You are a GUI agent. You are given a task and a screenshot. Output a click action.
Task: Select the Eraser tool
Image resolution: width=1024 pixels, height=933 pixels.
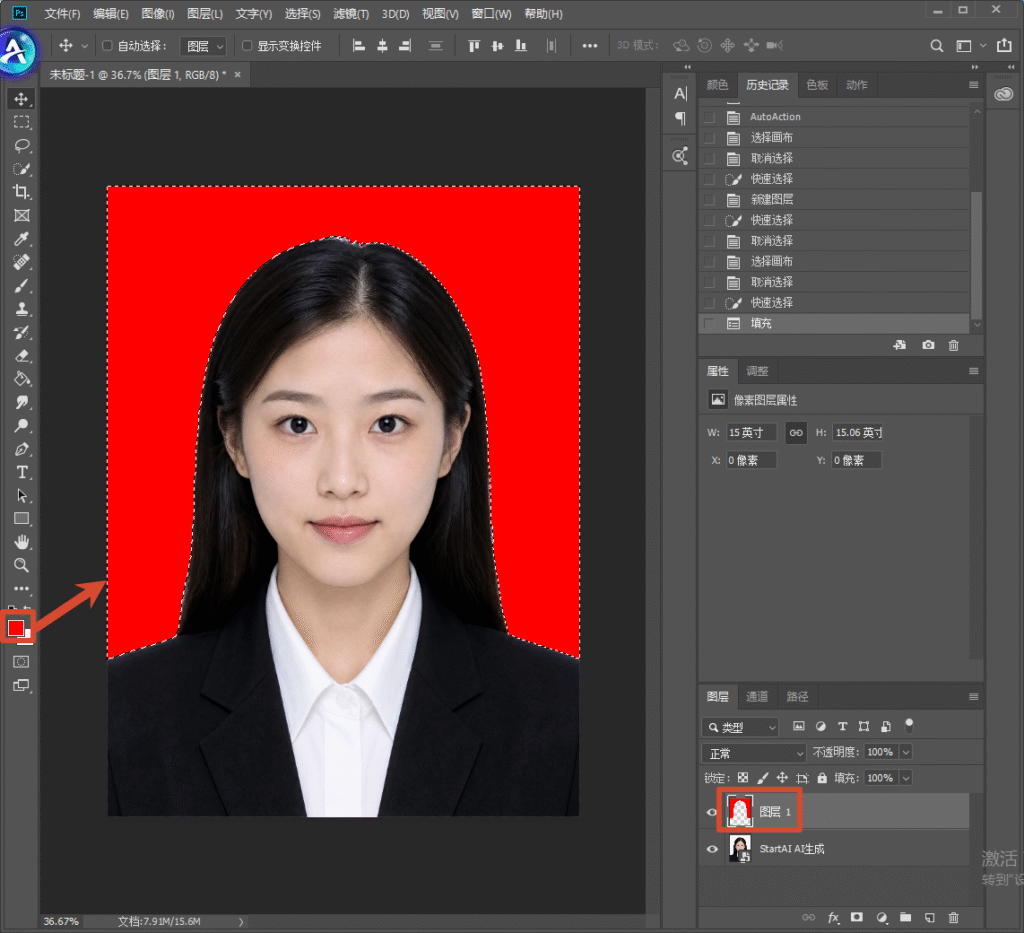pyautogui.click(x=22, y=356)
